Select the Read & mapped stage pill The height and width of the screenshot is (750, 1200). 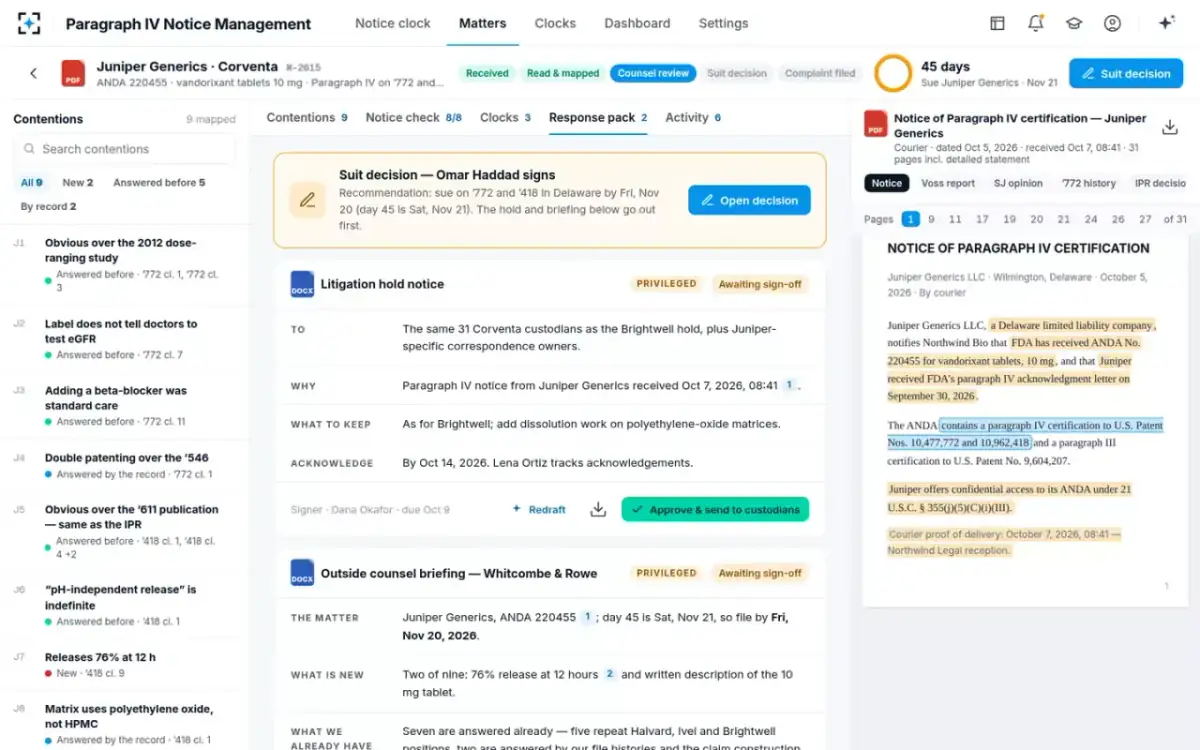pyautogui.click(x=563, y=73)
